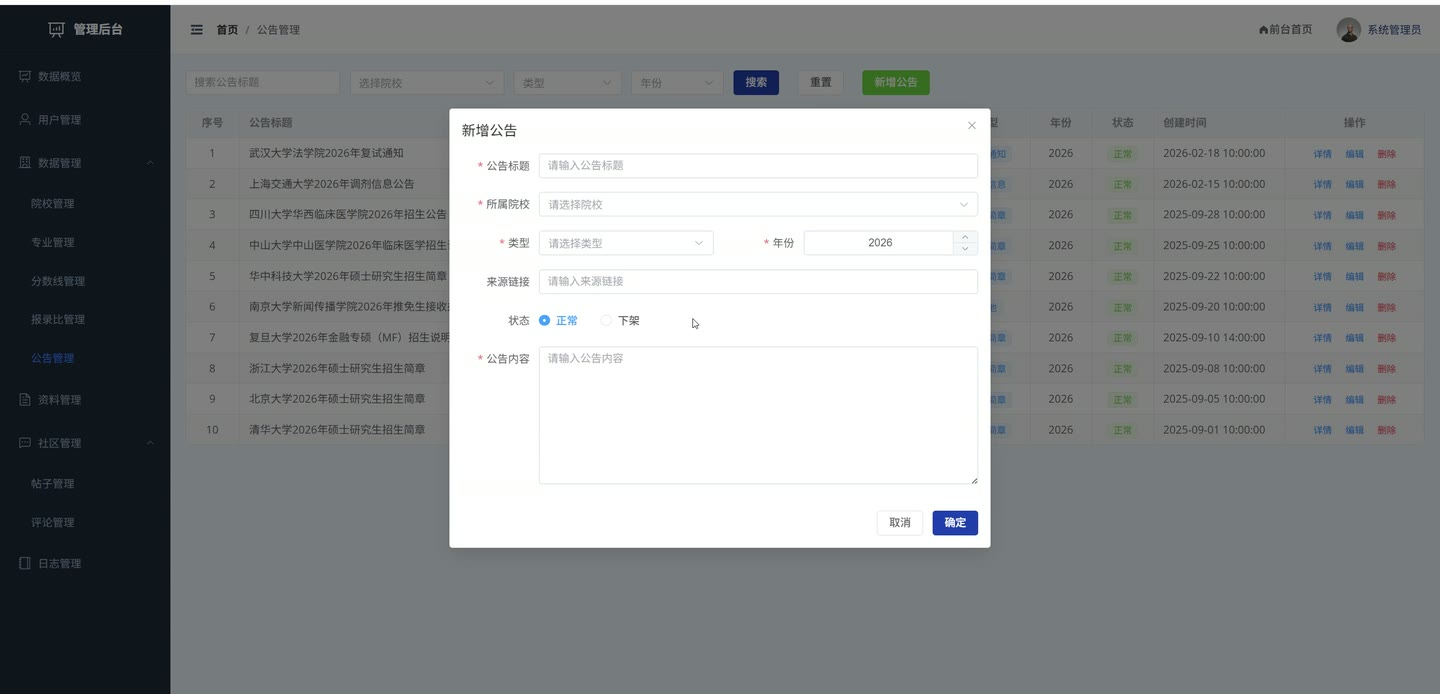Click 详情 for 武汉大学法学院 row
Viewport: 1440px width, 694px height.
[1322, 154]
